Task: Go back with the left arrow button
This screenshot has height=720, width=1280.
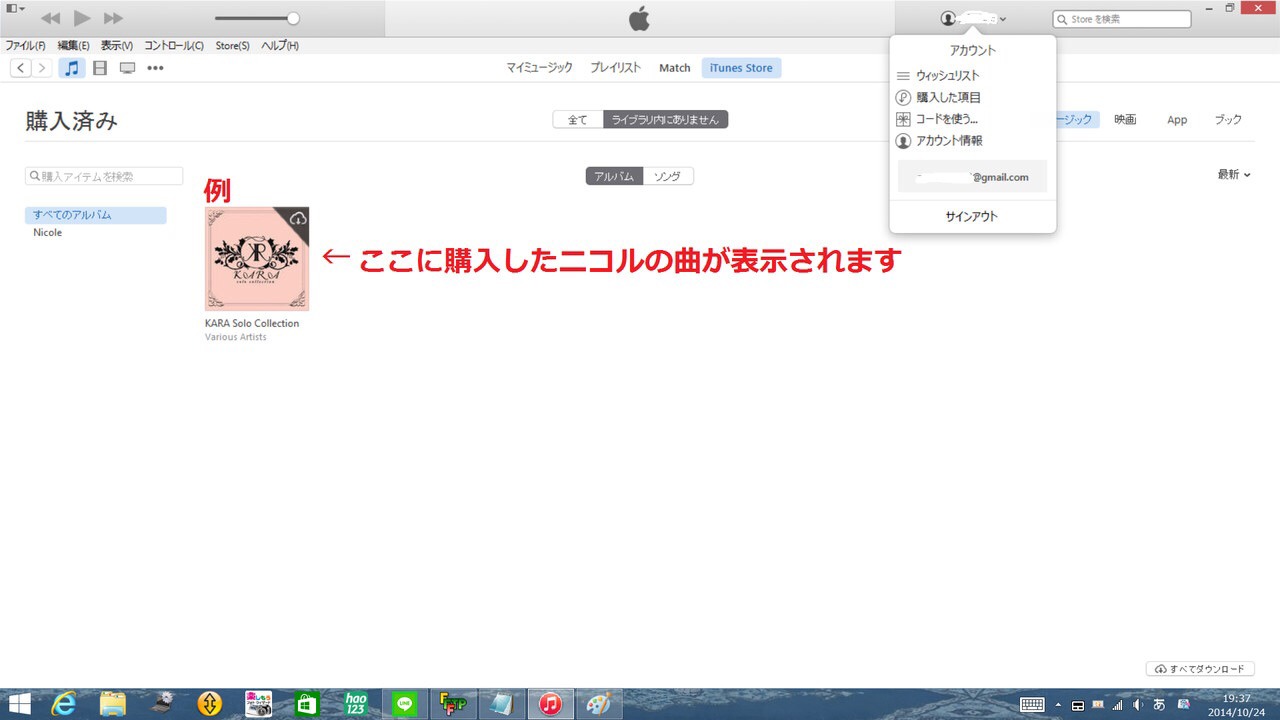Action: [x=21, y=68]
